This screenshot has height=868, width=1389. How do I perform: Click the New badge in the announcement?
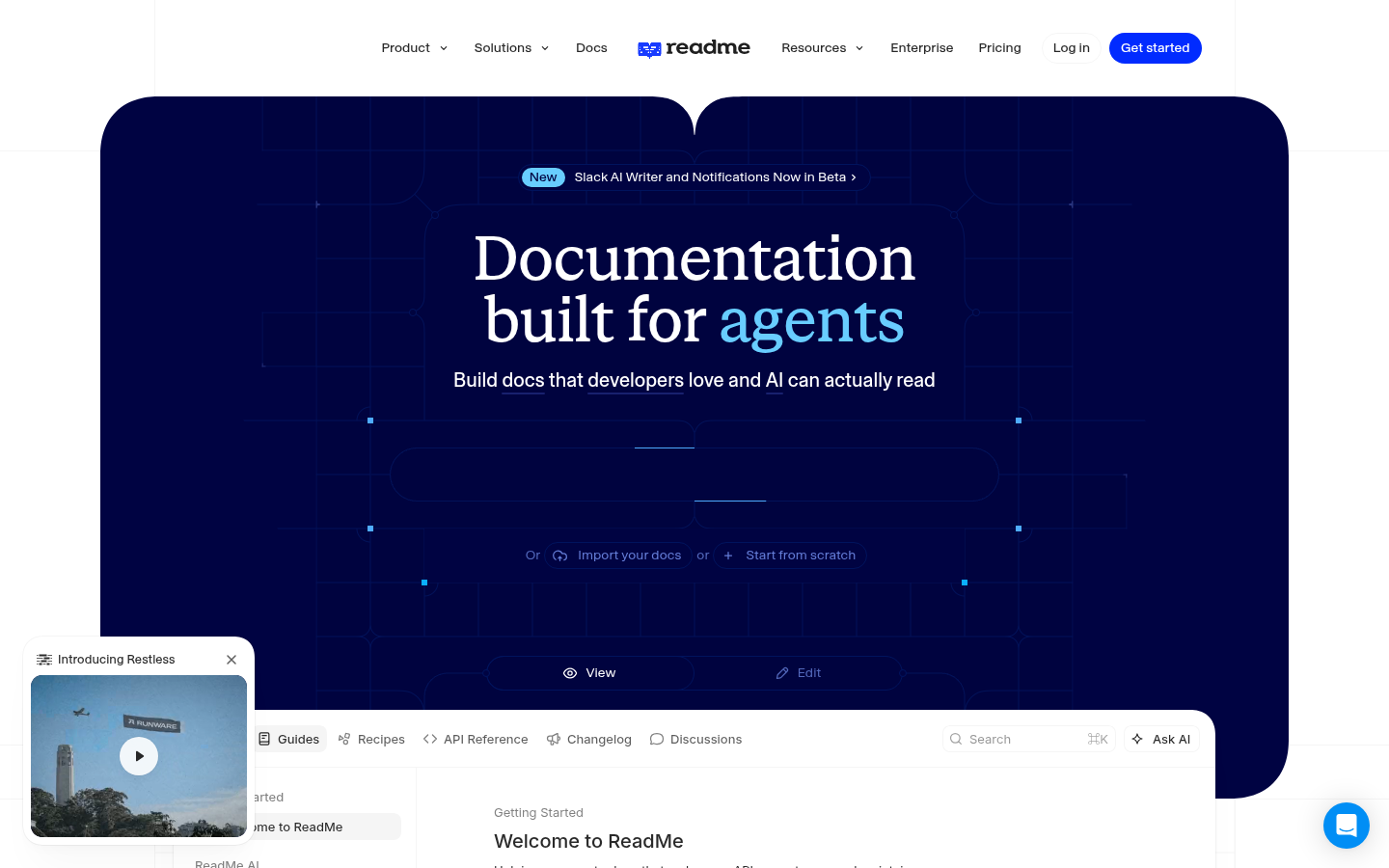[x=543, y=177]
